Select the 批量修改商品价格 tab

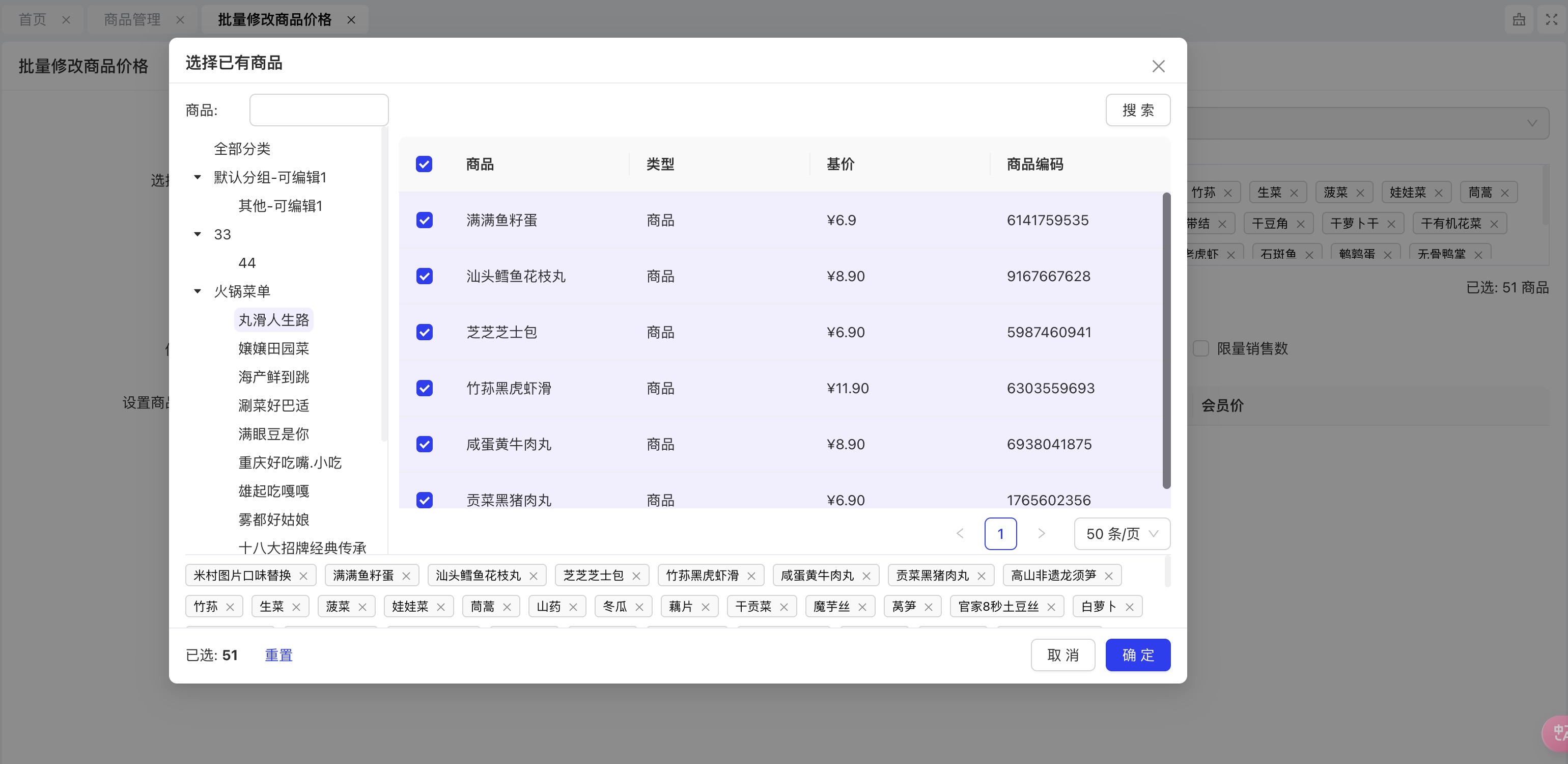274,19
